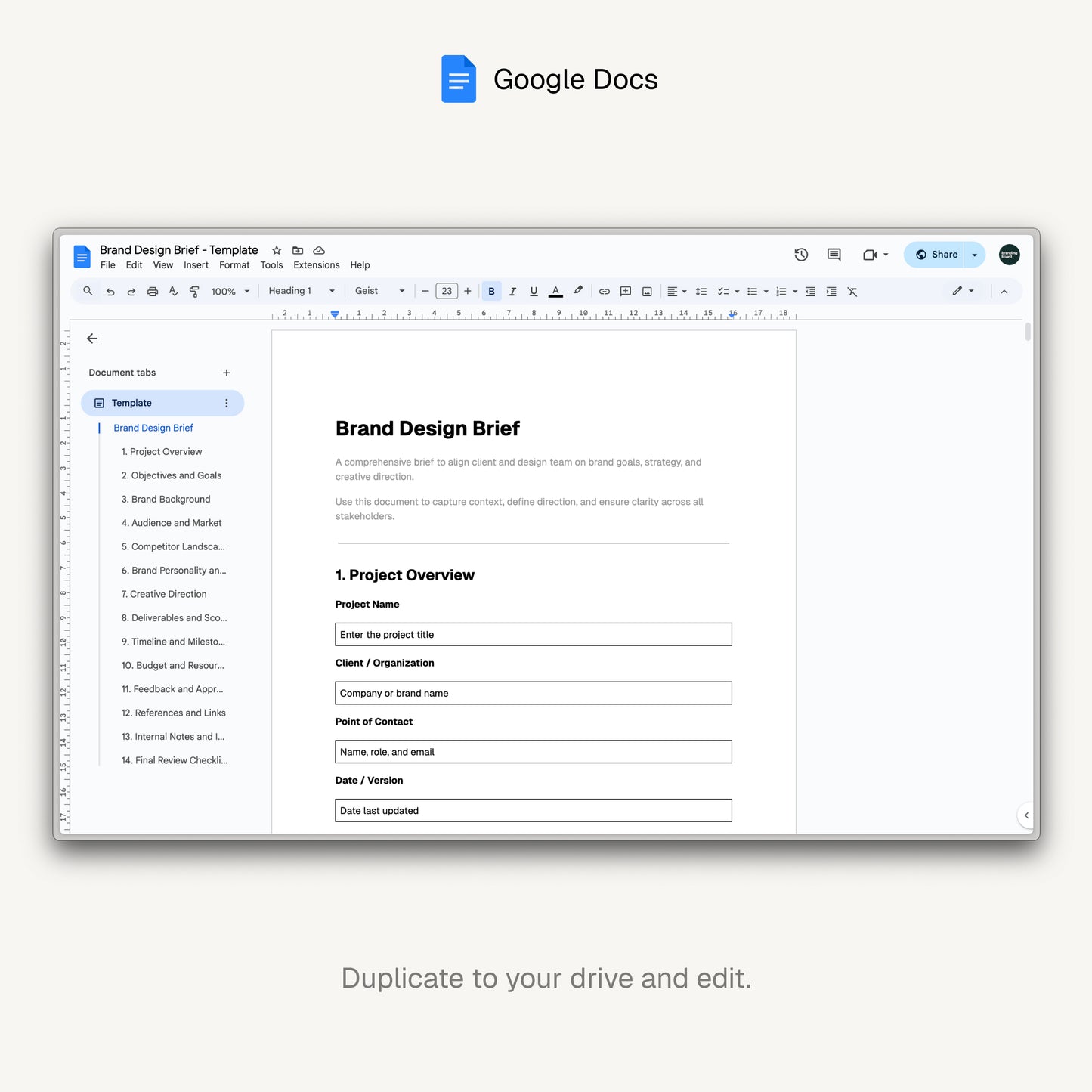Viewport: 1092px width, 1092px height.
Task: Toggle italic formatting
Action: pyautogui.click(x=512, y=292)
